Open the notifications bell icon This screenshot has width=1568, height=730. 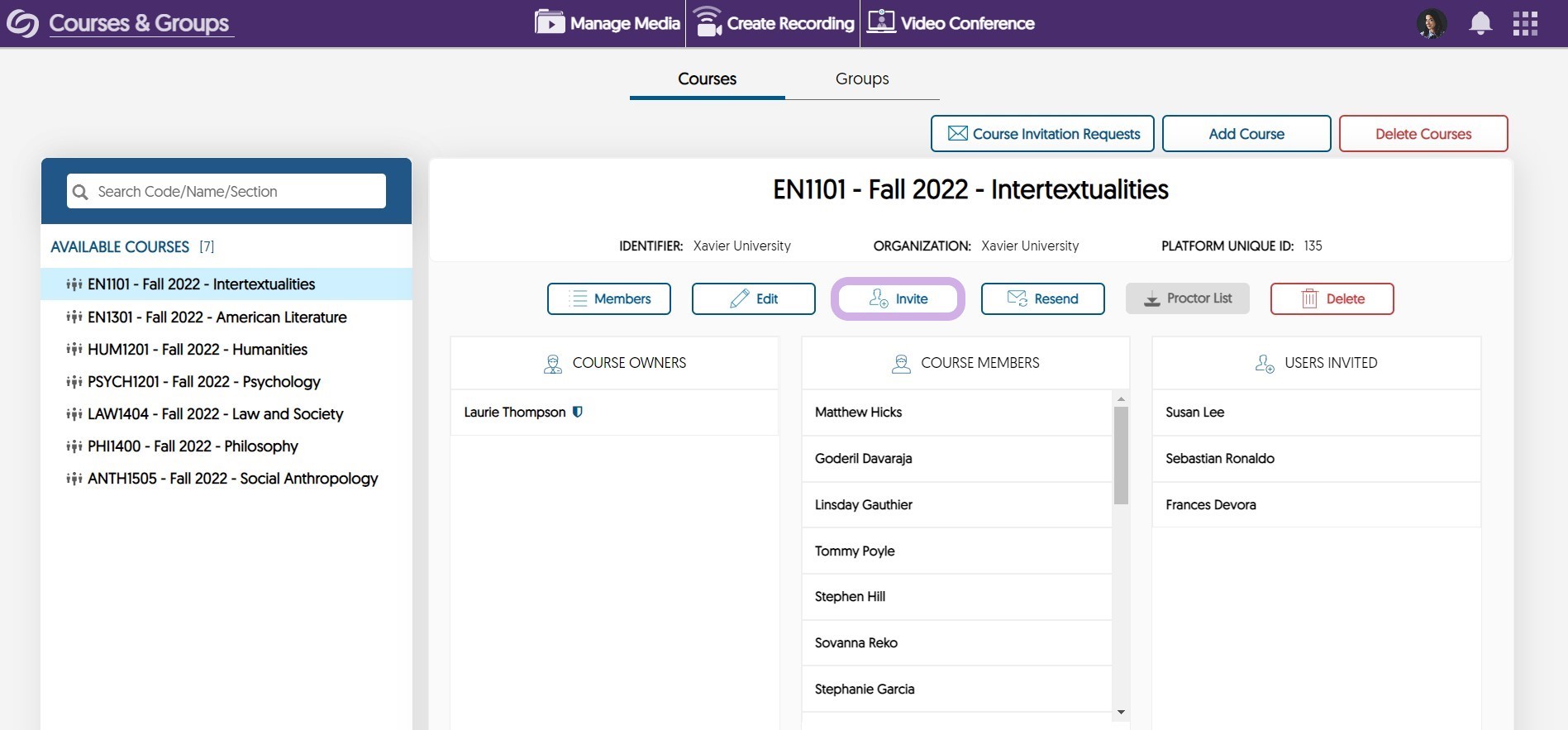tap(1480, 23)
